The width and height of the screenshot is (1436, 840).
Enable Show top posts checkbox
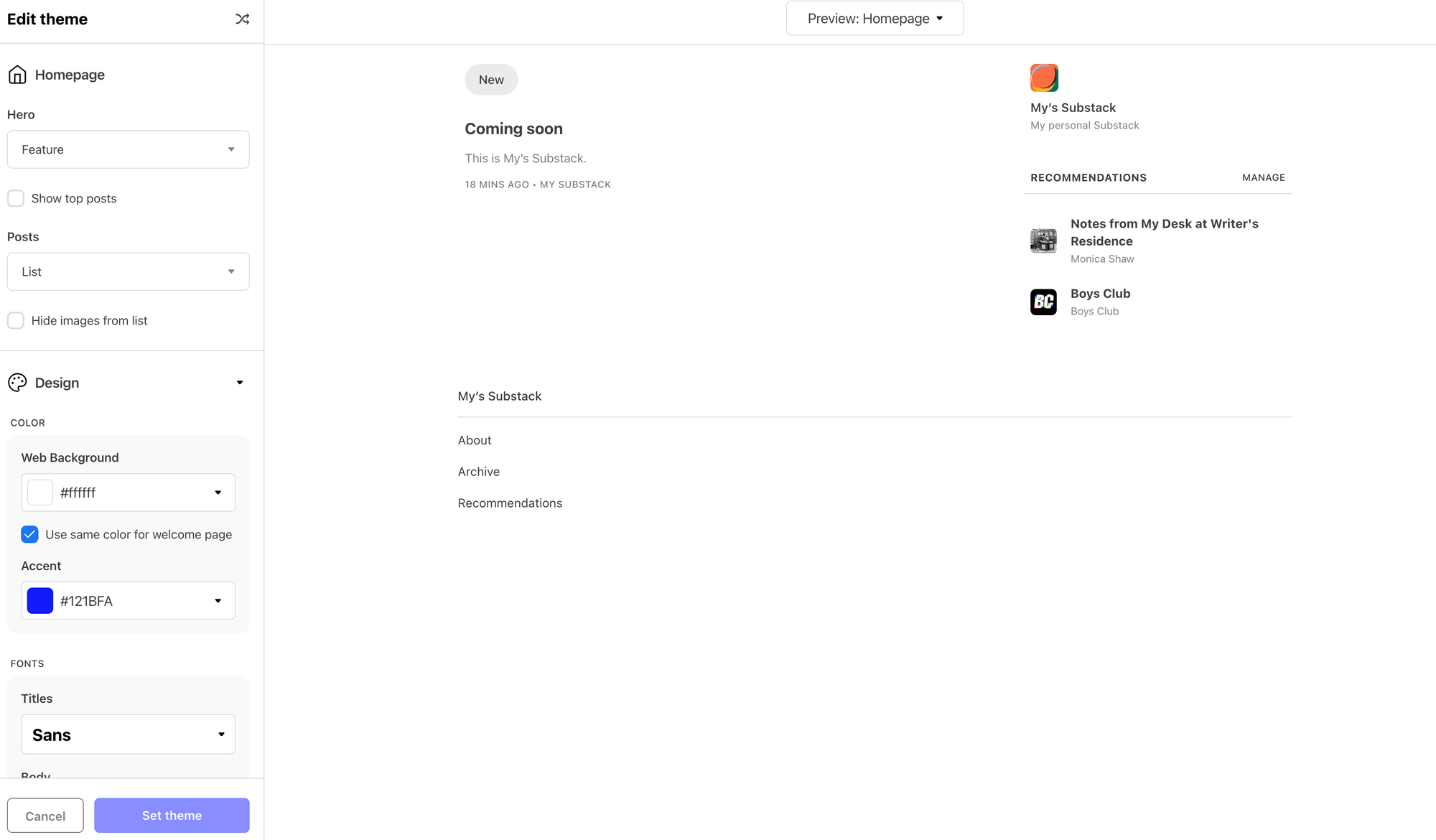[x=16, y=198]
